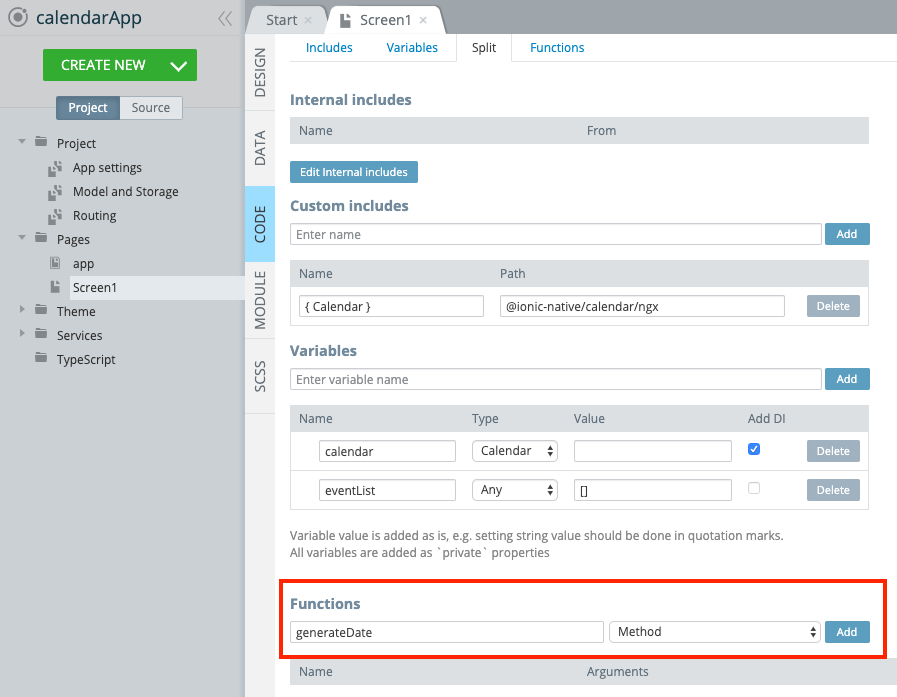Image resolution: width=897 pixels, height=697 pixels.
Task: Open the Method function type dropdown
Action: 715,632
